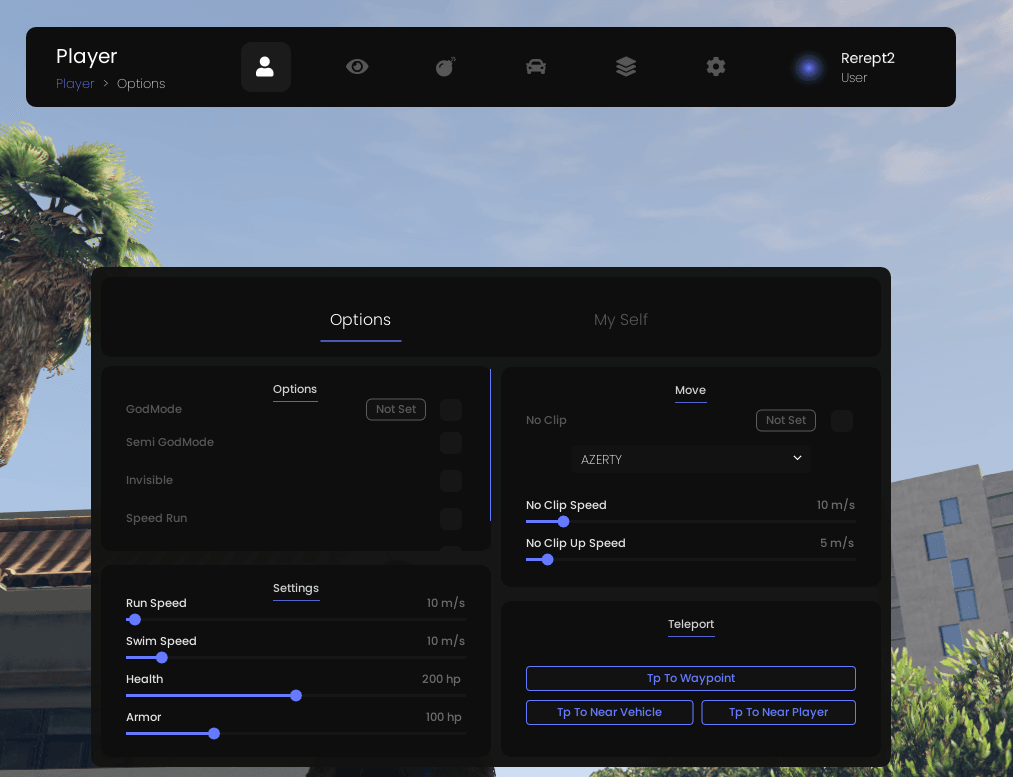1013x777 pixels.
Task: Open the Player section icon
Action: 266,67
